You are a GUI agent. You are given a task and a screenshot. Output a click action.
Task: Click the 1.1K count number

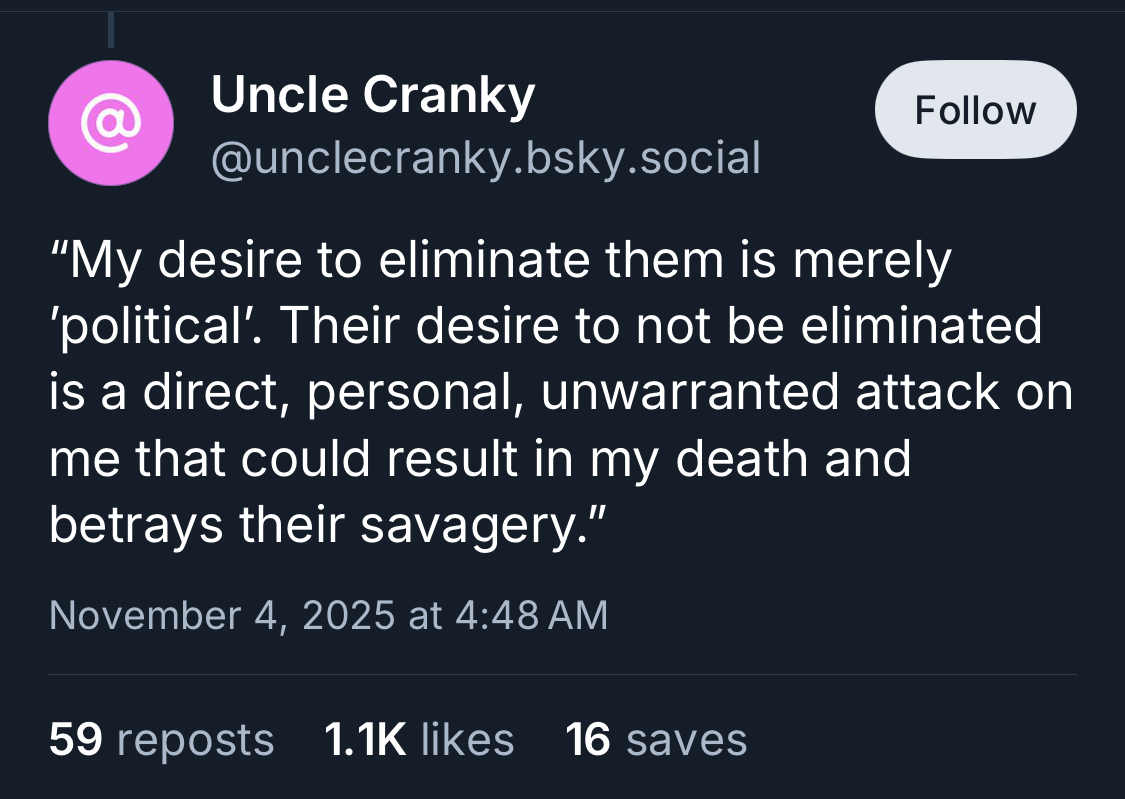pyautogui.click(x=365, y=740)
